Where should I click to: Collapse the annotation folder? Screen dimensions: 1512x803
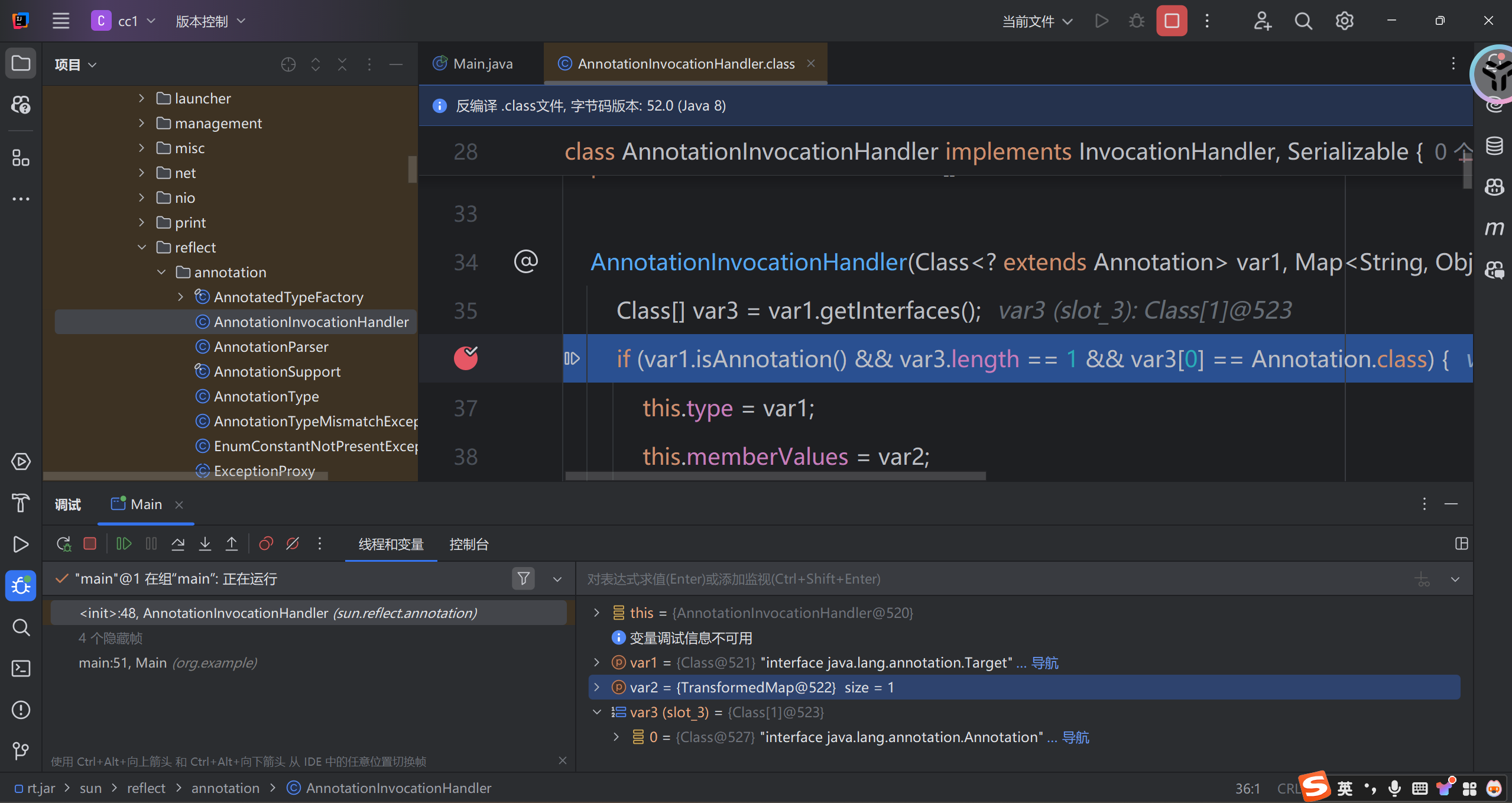click(161, 272)
